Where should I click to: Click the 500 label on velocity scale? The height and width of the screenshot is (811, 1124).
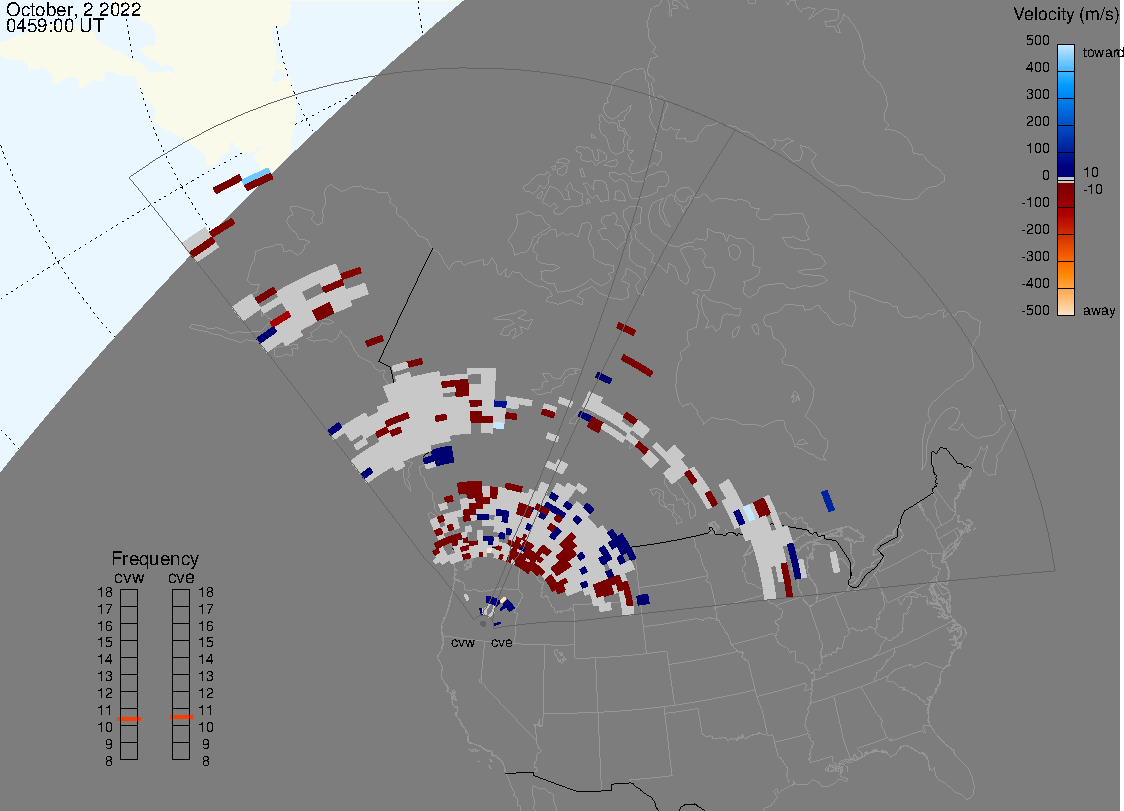[x=1037, y=40]
